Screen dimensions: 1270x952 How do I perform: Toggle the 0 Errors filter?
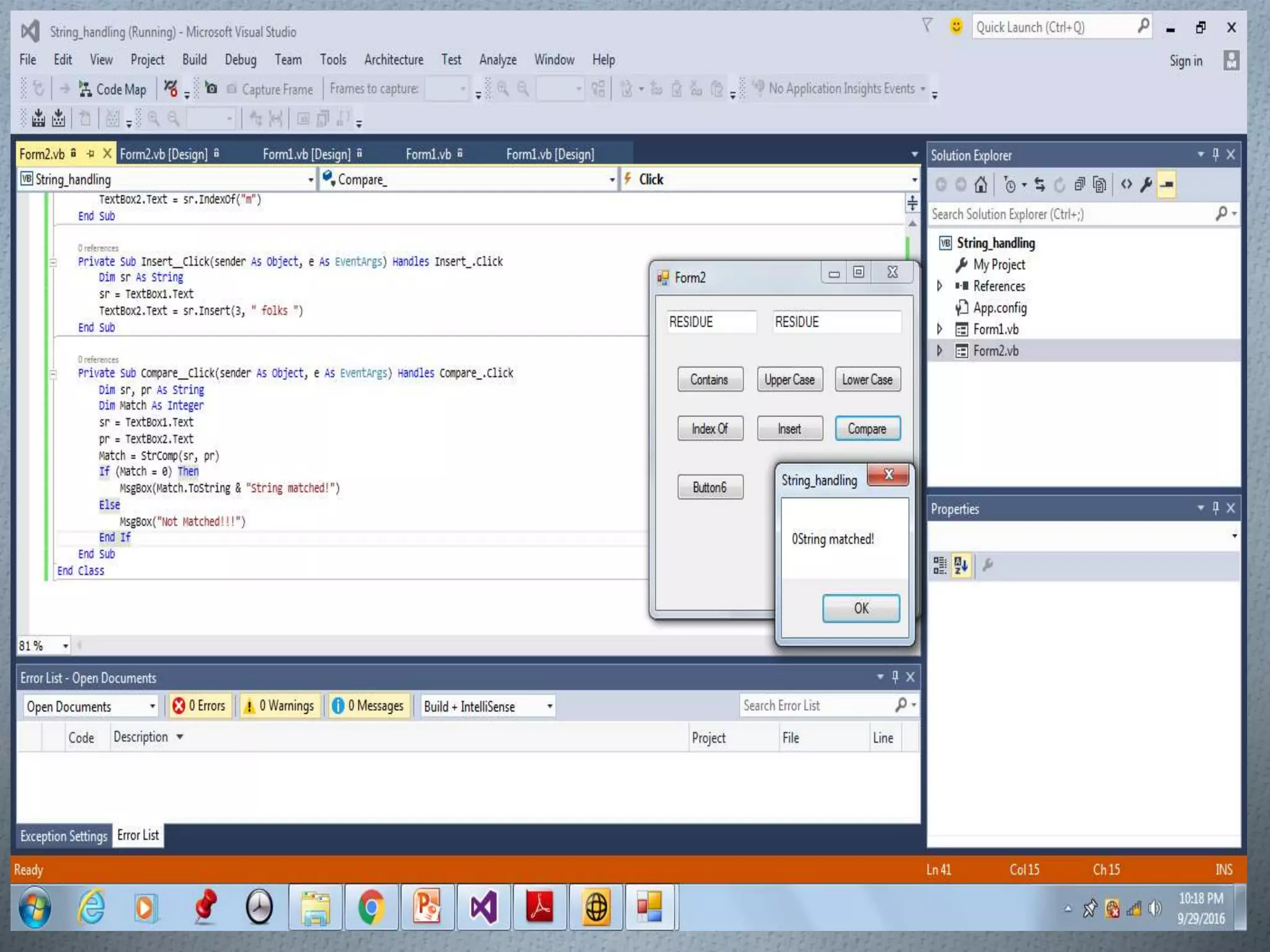click(x=200, y=706)
